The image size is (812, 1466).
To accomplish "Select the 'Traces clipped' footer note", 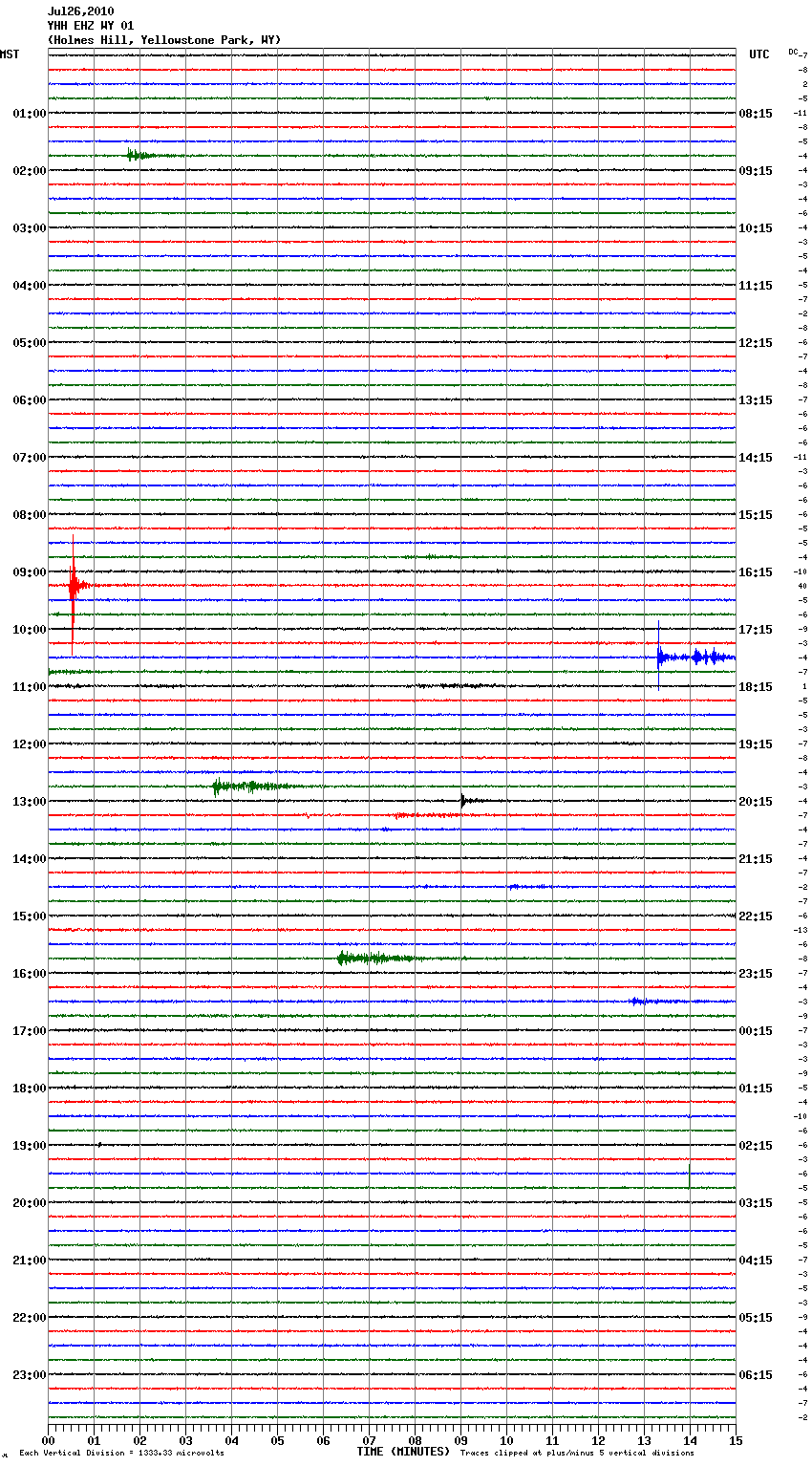I will point(577,1453).
